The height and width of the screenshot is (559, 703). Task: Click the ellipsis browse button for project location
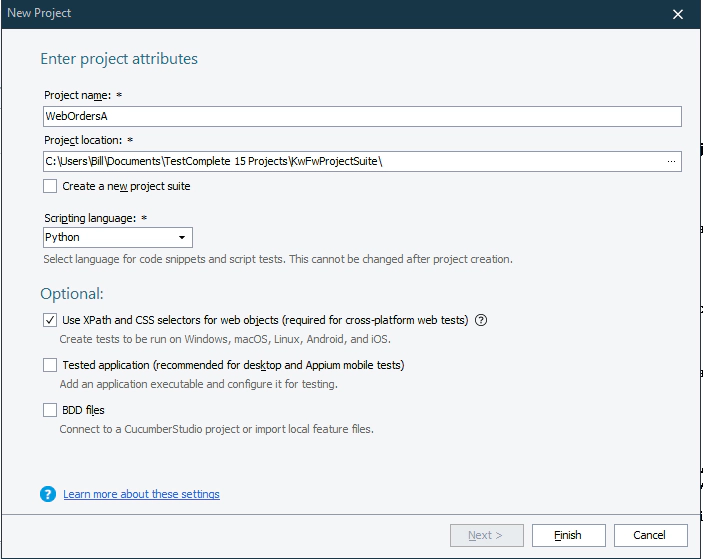point(671,161)
